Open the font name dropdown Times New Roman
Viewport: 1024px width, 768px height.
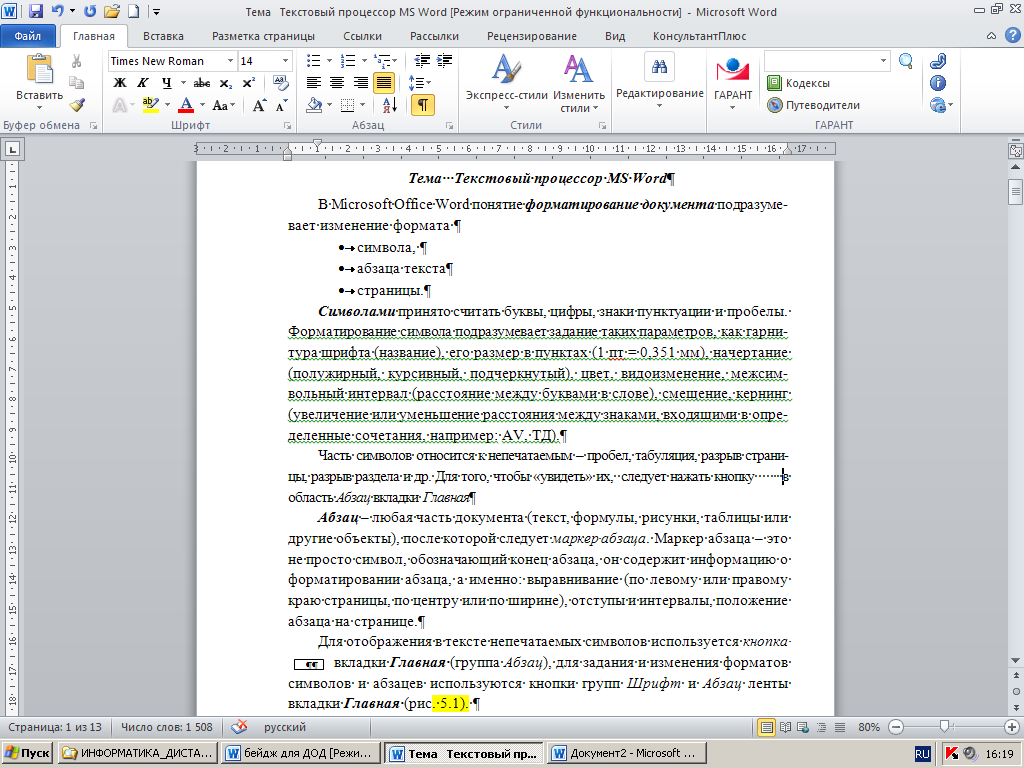230,61
